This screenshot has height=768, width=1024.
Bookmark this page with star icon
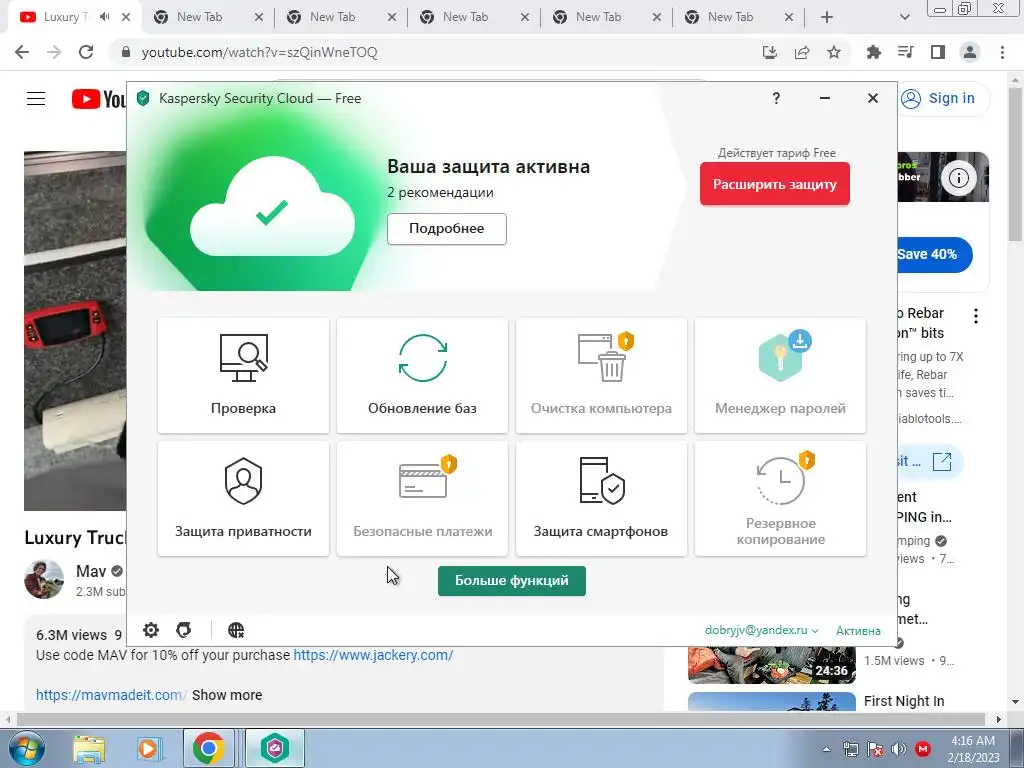834,52
